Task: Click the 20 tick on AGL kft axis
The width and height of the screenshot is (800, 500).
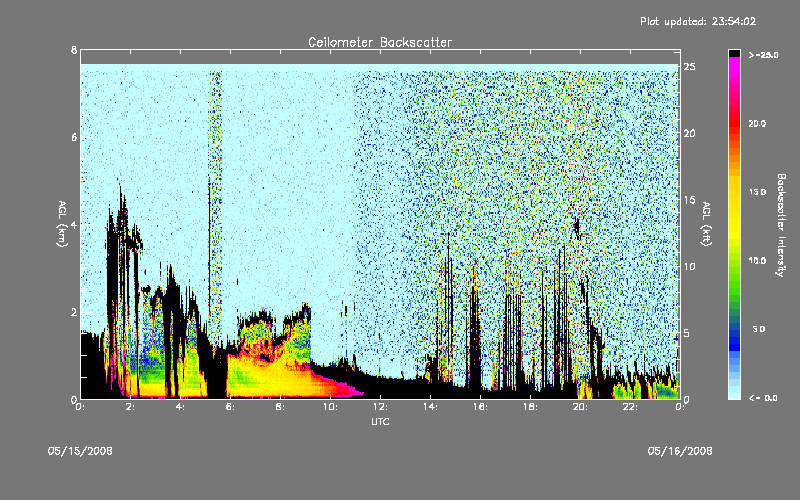Action: click(x=689, y=133)
